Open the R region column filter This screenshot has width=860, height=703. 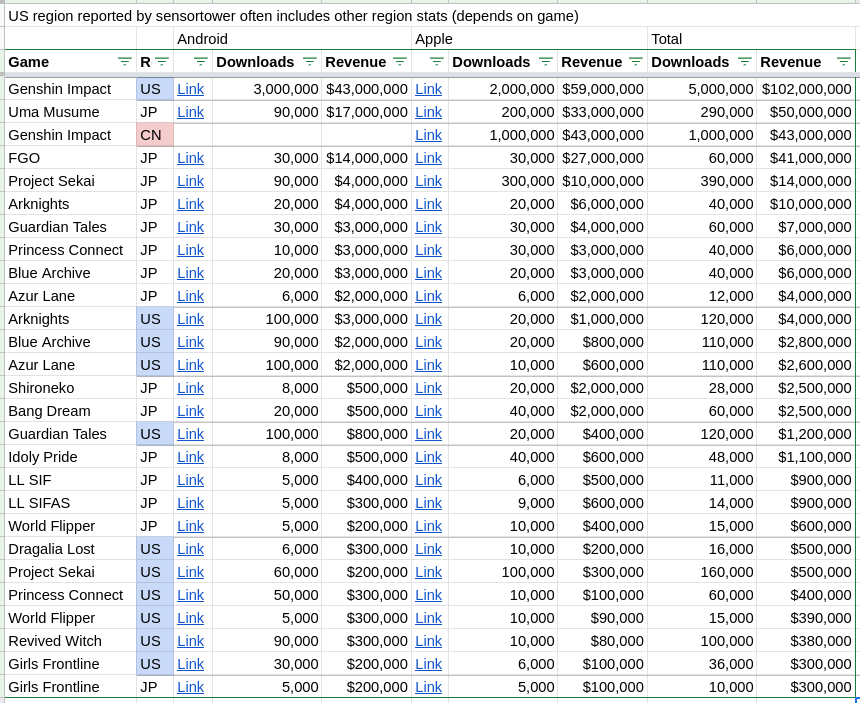click(161, 62)
